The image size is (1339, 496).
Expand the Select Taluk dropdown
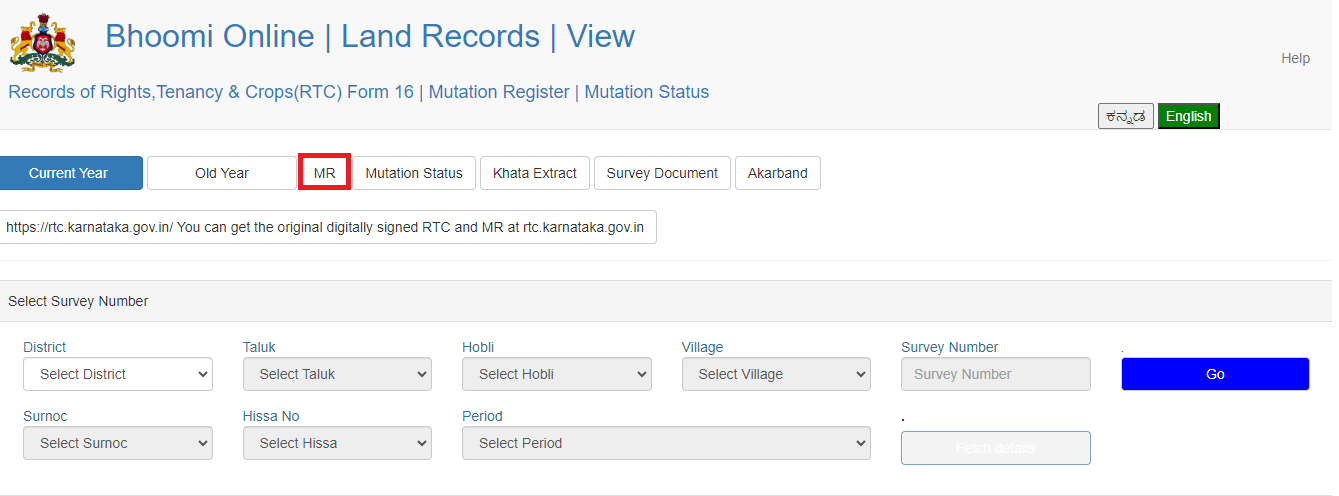tap(337, 374)
